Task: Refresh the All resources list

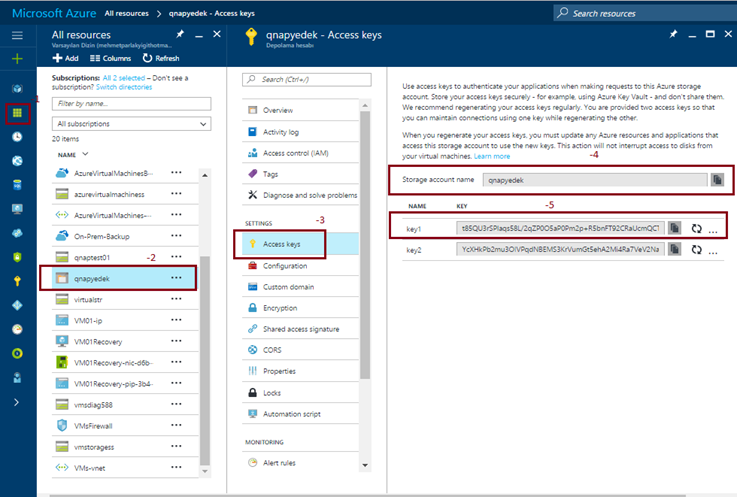Action: click(x=161, y=58)
